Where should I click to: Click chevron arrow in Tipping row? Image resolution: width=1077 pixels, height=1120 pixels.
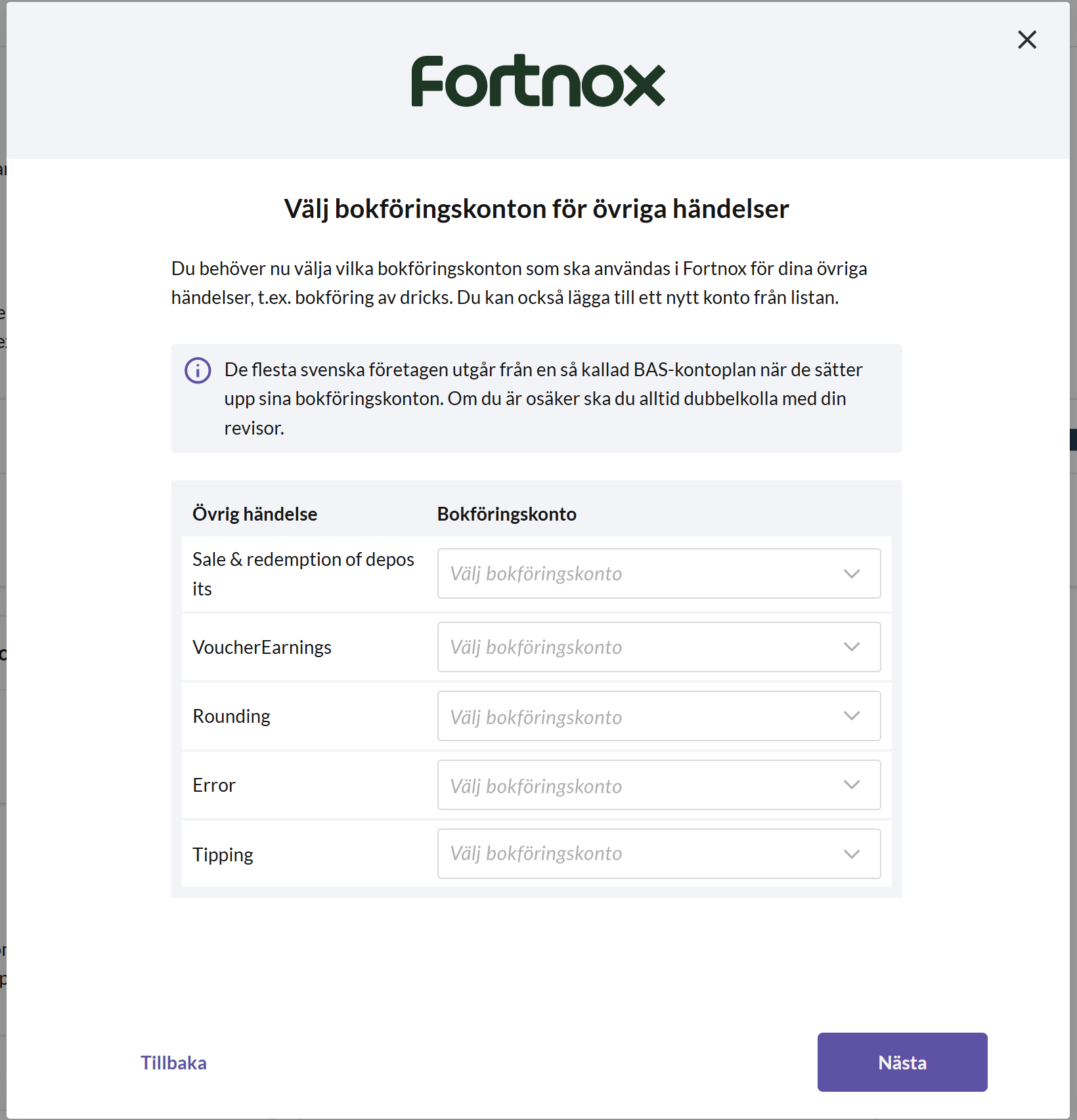tap(852, 854)
